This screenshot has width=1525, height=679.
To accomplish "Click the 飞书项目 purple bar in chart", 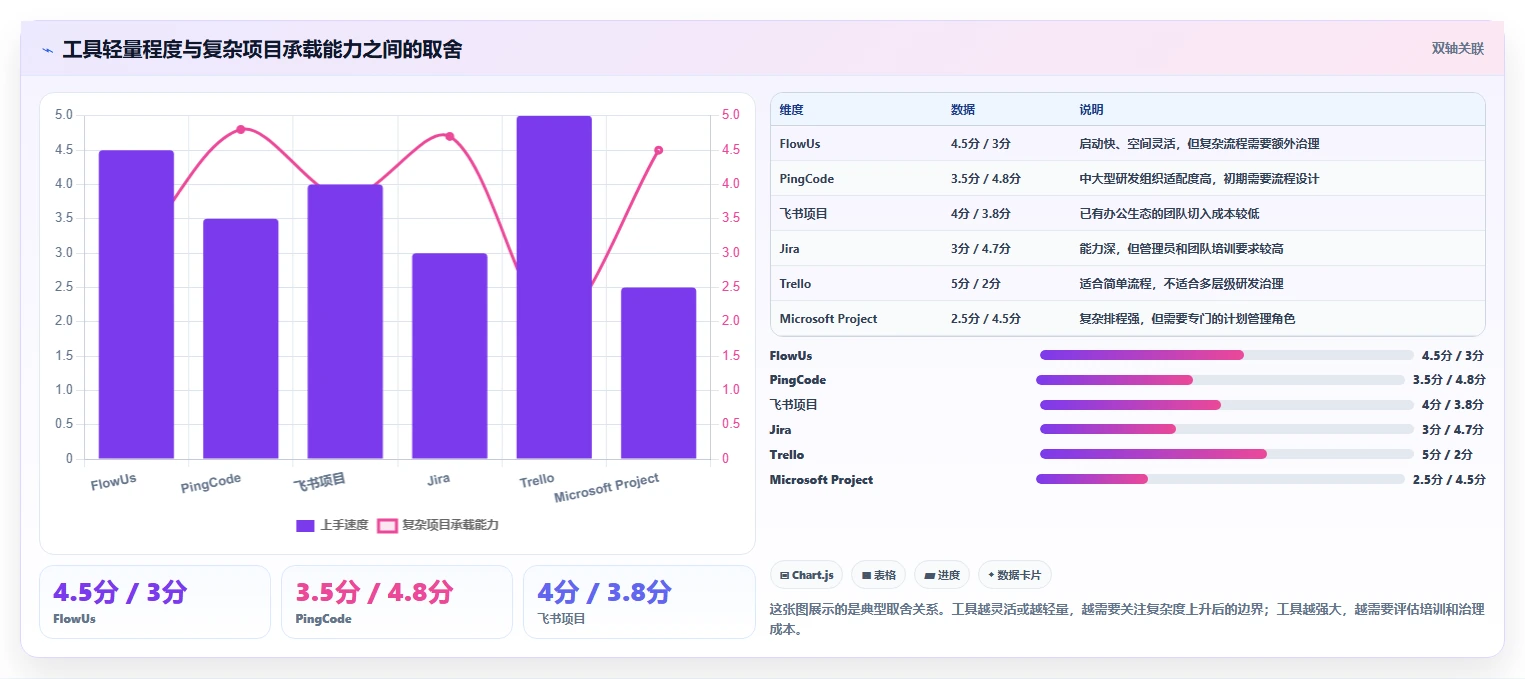I will coord(345,322).
